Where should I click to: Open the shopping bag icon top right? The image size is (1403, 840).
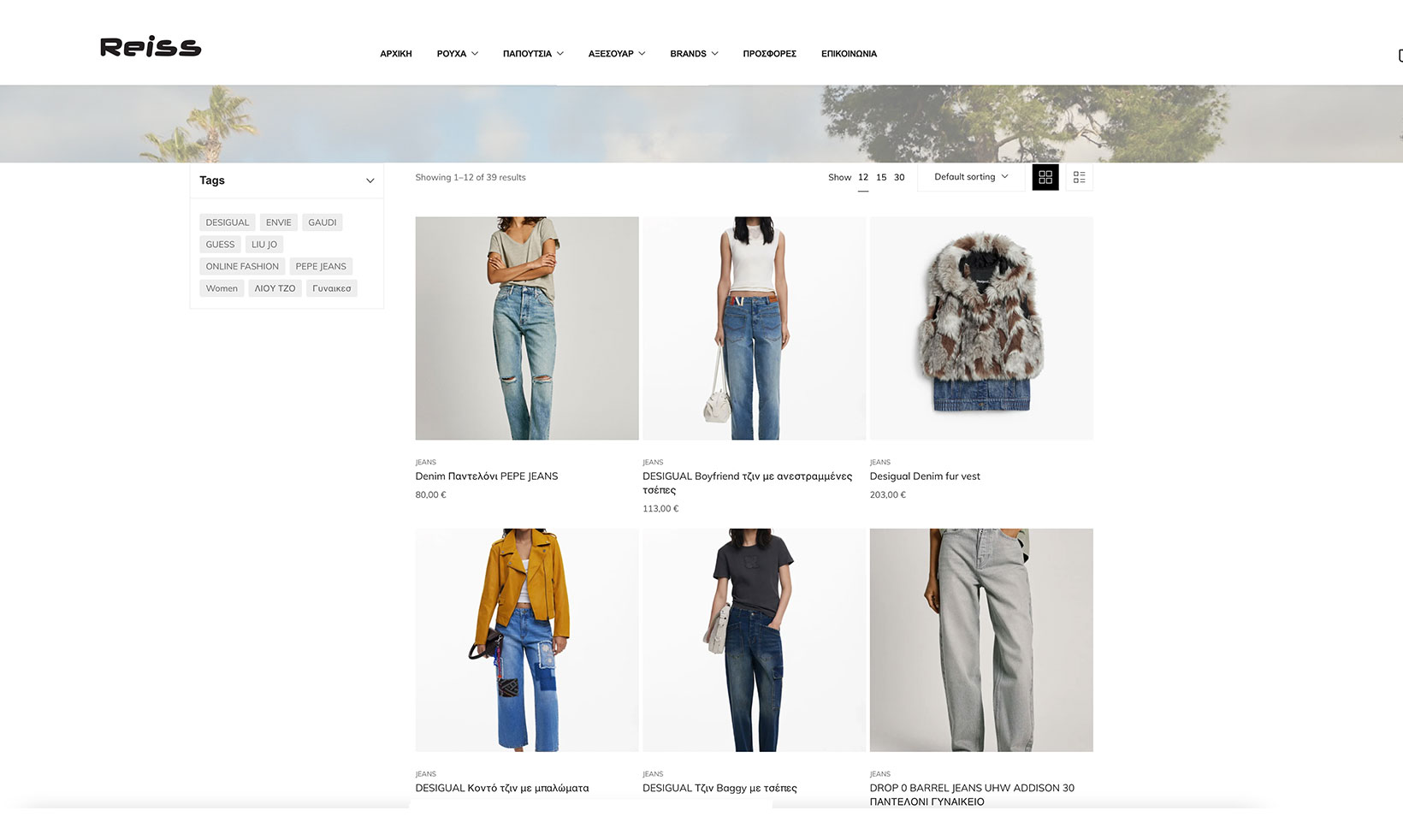click(1399, 54)
